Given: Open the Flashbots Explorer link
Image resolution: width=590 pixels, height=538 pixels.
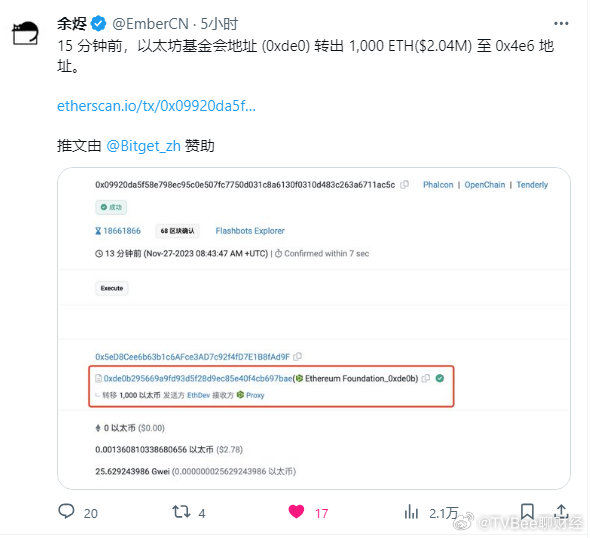Looking at the screenshot, I should [x=250, y=231].
